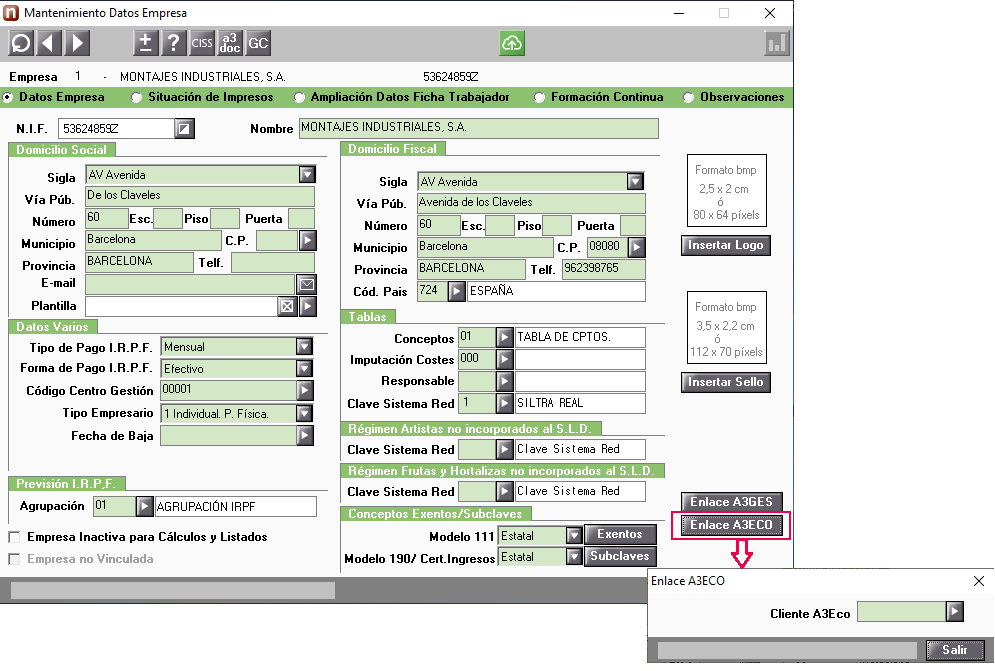Expand Domicilio Fiscal Sigla dropdown
This screenshot has height=671, width=995.
click(x=635, y=182)
